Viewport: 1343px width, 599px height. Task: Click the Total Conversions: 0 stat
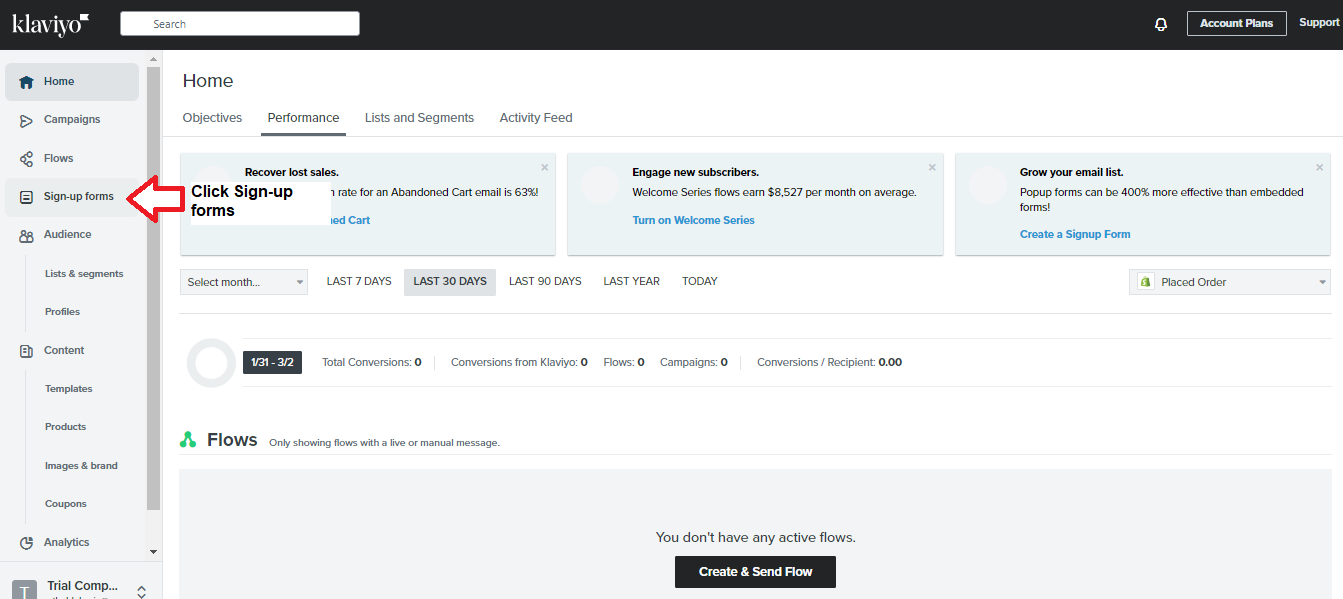[x=371, y=362]
